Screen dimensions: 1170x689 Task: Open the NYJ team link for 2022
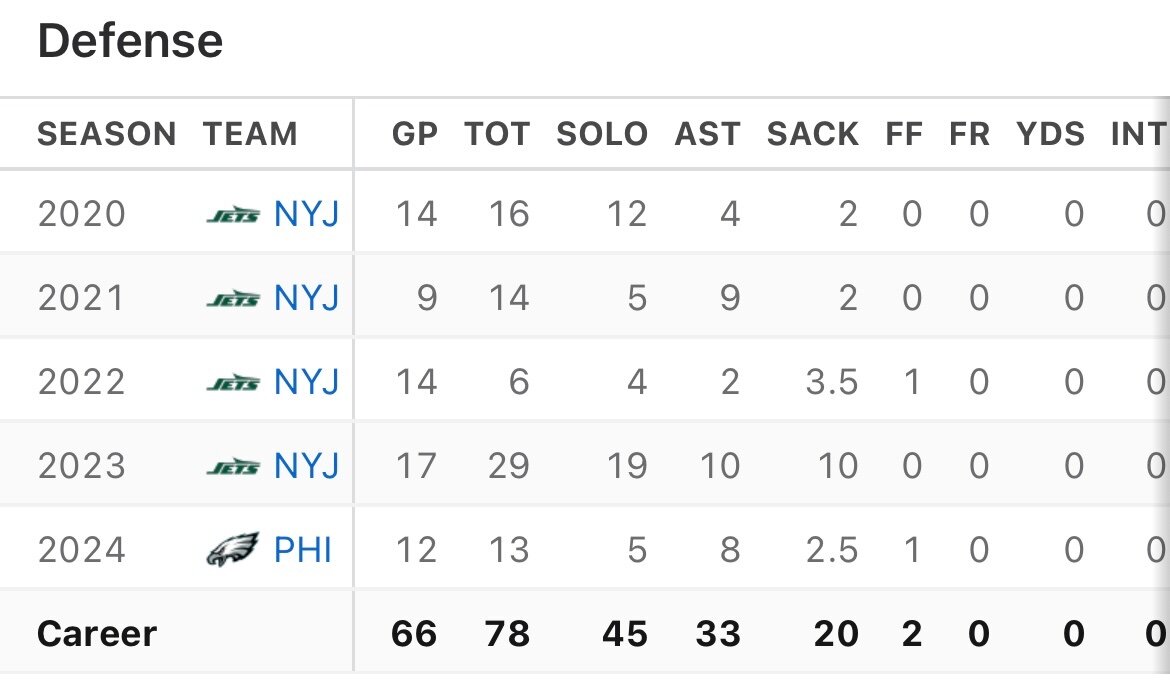(x=306, y=383)
